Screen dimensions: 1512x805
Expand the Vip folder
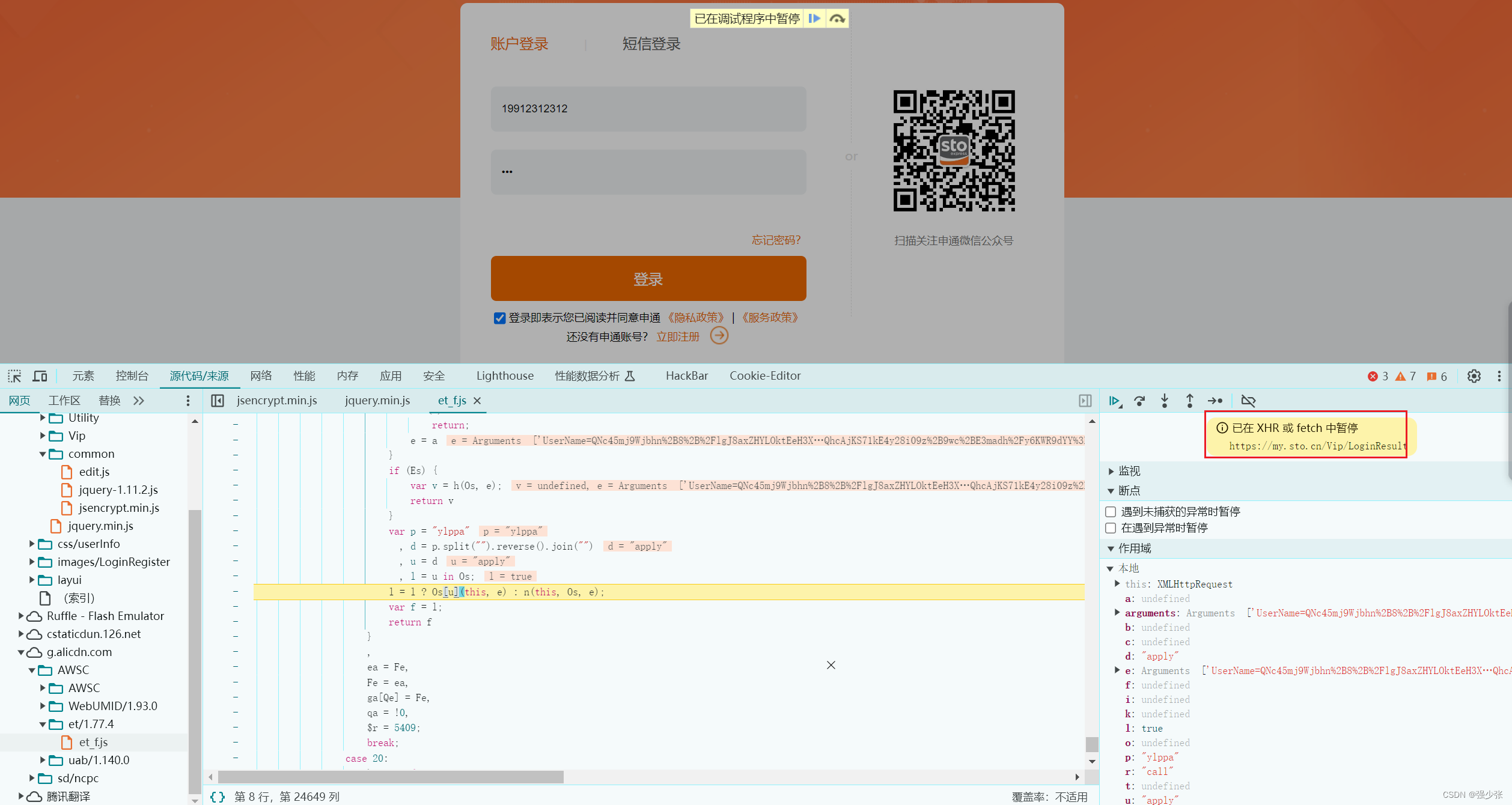pyautogui.click(x=43, y=436)
